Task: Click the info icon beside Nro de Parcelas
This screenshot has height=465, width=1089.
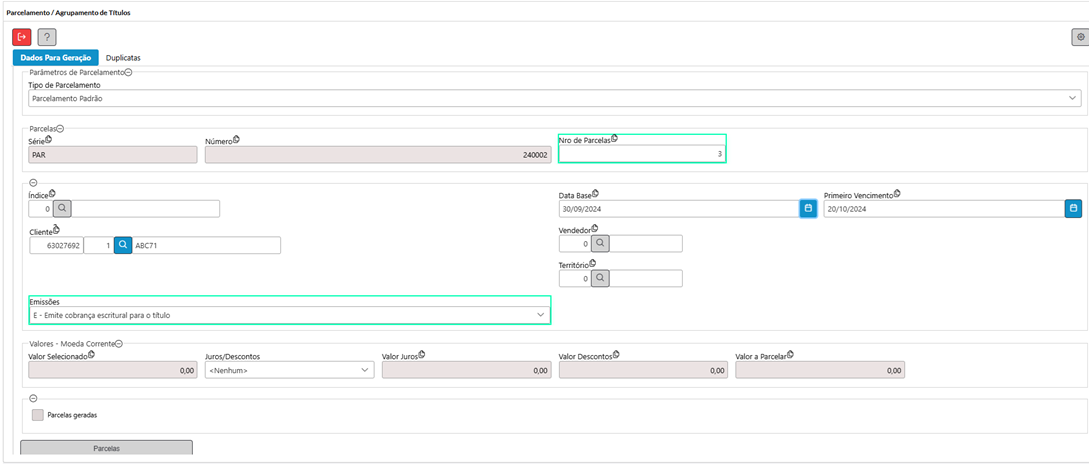Action: [x=614, y=138]
